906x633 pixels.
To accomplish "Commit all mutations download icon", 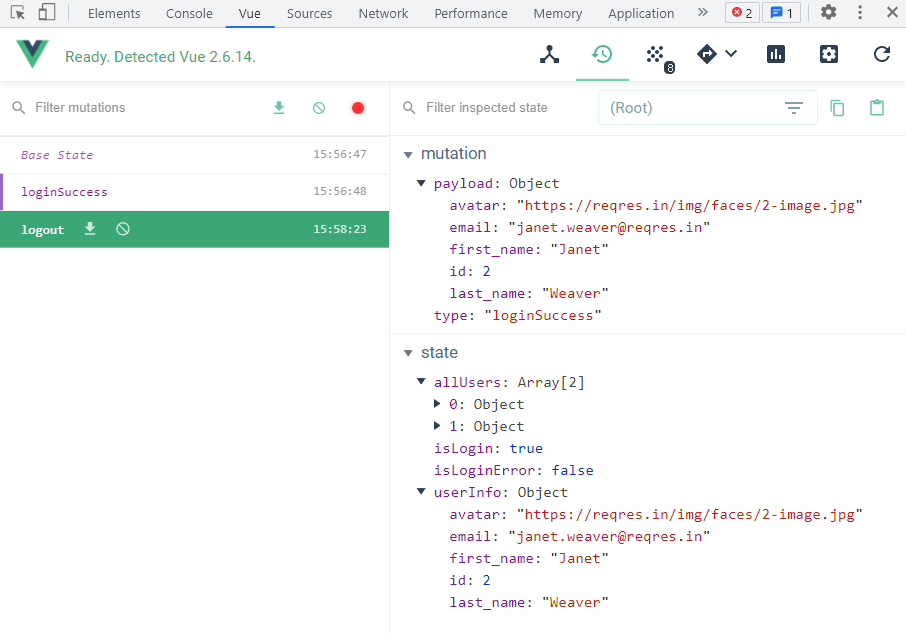I will [279, 107].
